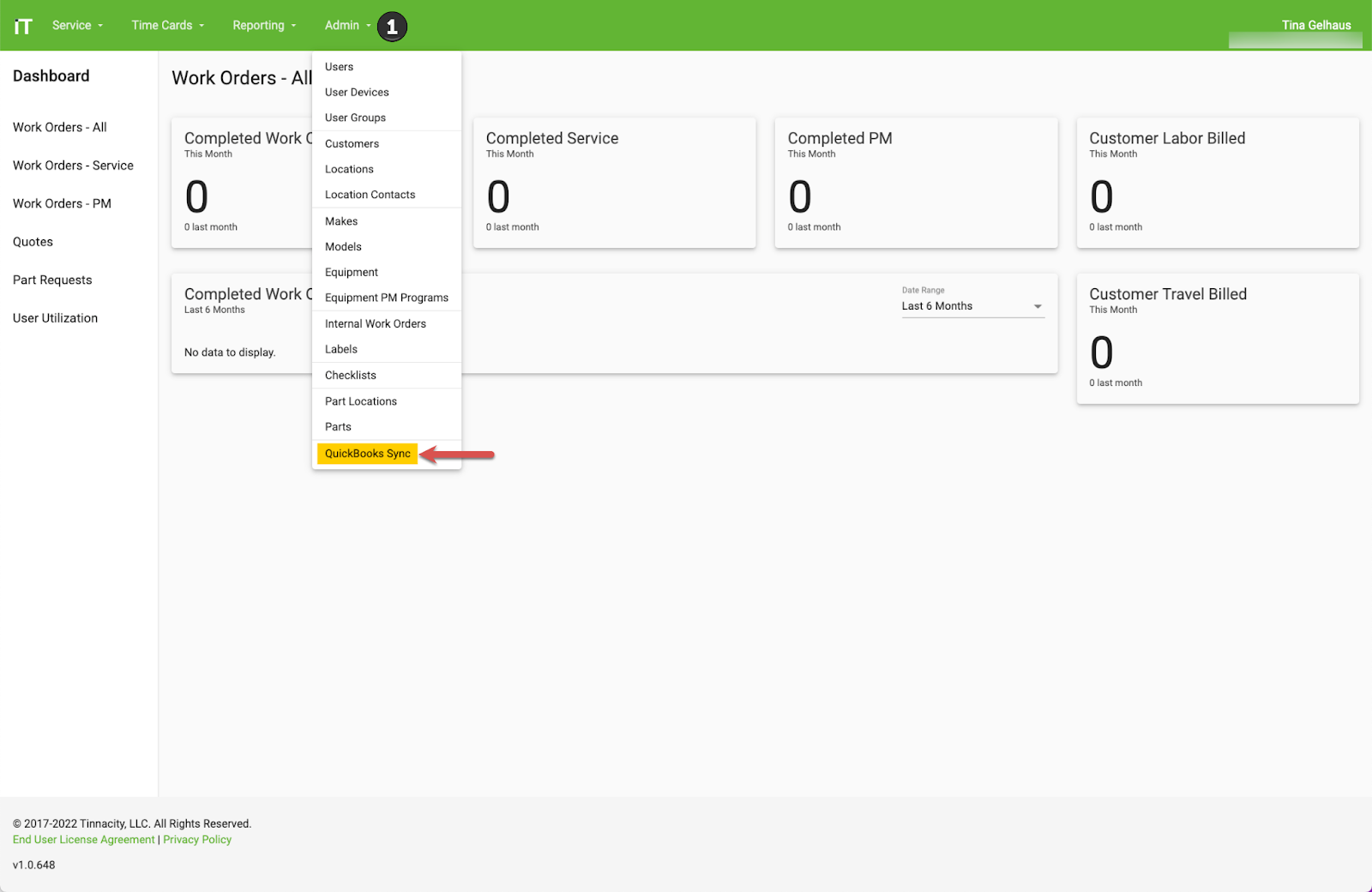1372x892 pixels.
Task: Select Part Locations menu entry
Action: coord(387,401)
